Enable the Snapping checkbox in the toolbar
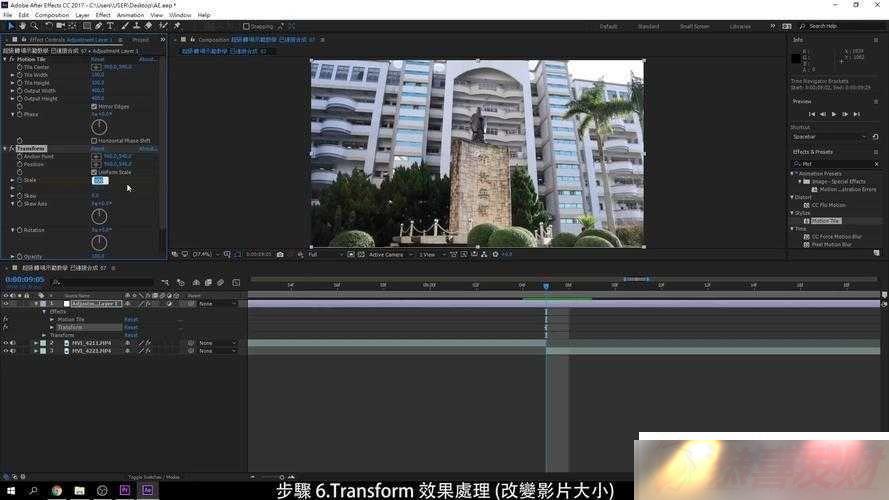Screen dimensions: 889x500 coord(246,26)
